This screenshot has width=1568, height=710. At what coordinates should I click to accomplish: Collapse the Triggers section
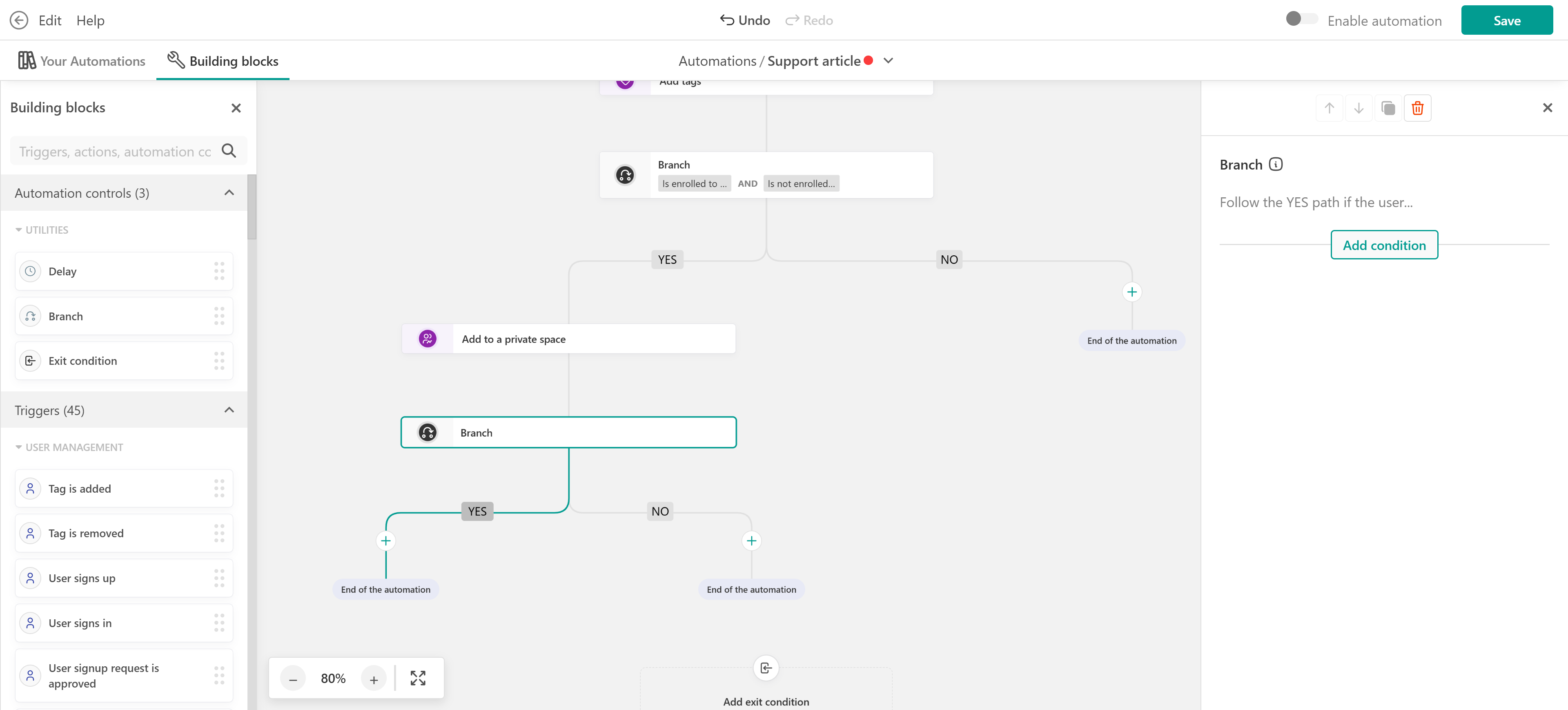tap(229, 410)
